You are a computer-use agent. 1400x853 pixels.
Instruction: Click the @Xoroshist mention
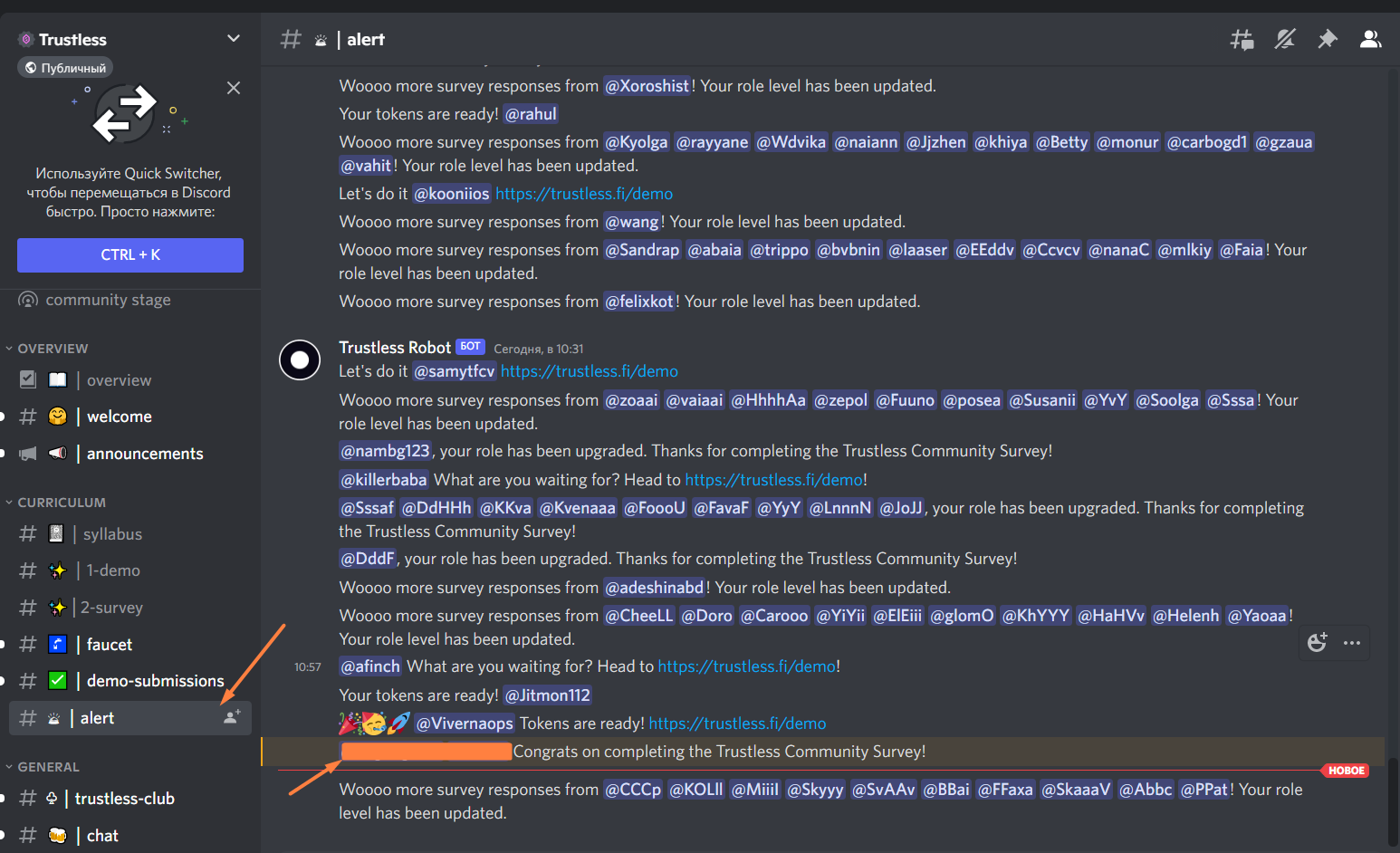pos(647,86)
